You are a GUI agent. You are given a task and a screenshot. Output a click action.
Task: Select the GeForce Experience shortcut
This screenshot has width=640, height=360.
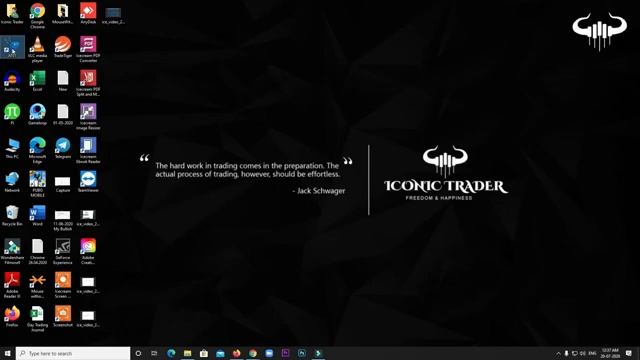pyautogui.click(x=63, y=251)
